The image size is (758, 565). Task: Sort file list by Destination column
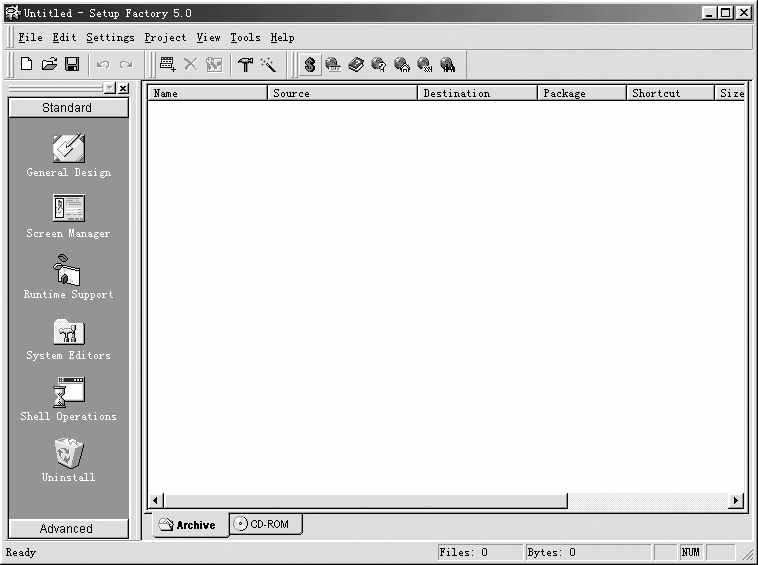[476, 93]
